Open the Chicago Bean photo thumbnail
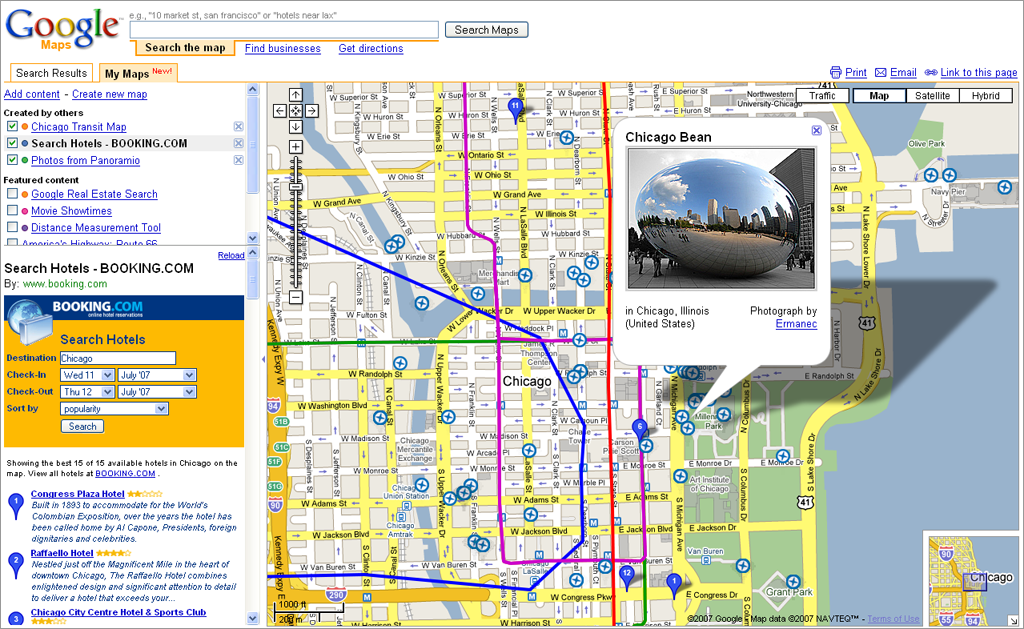 pos(720,218)
